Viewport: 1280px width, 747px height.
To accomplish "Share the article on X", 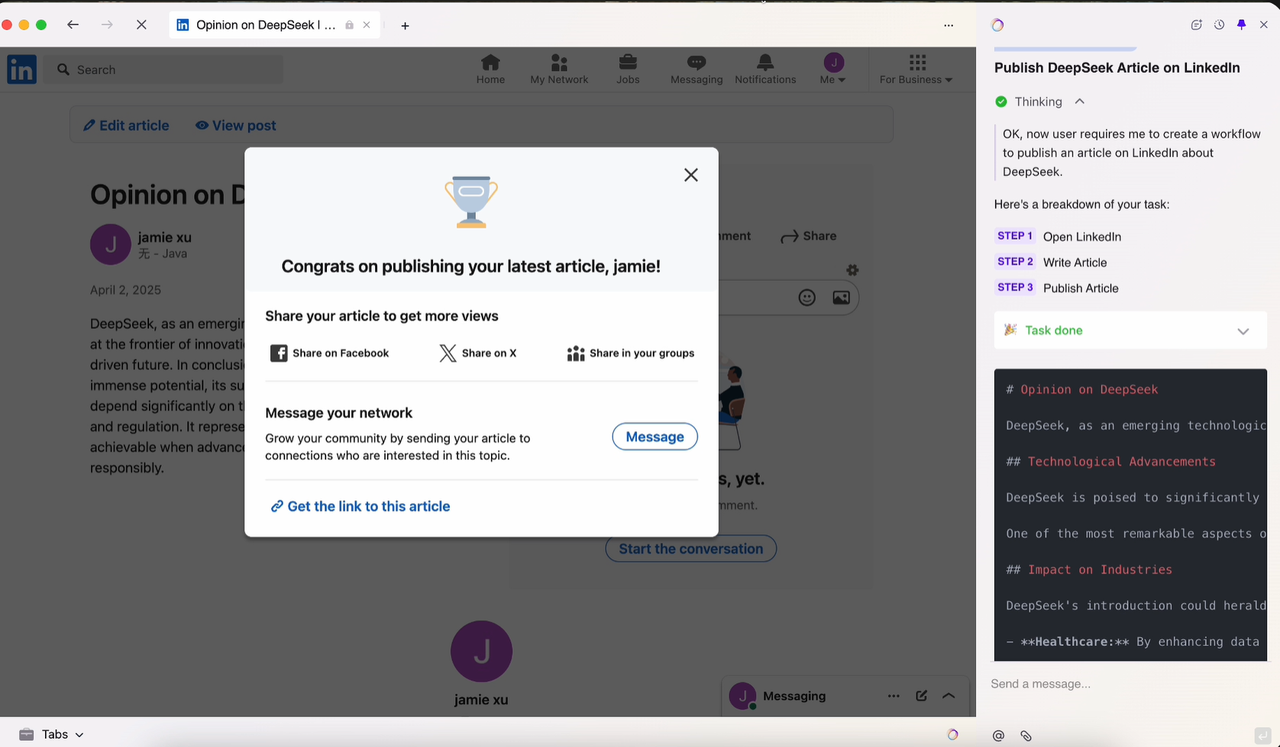I will (478, 353).
